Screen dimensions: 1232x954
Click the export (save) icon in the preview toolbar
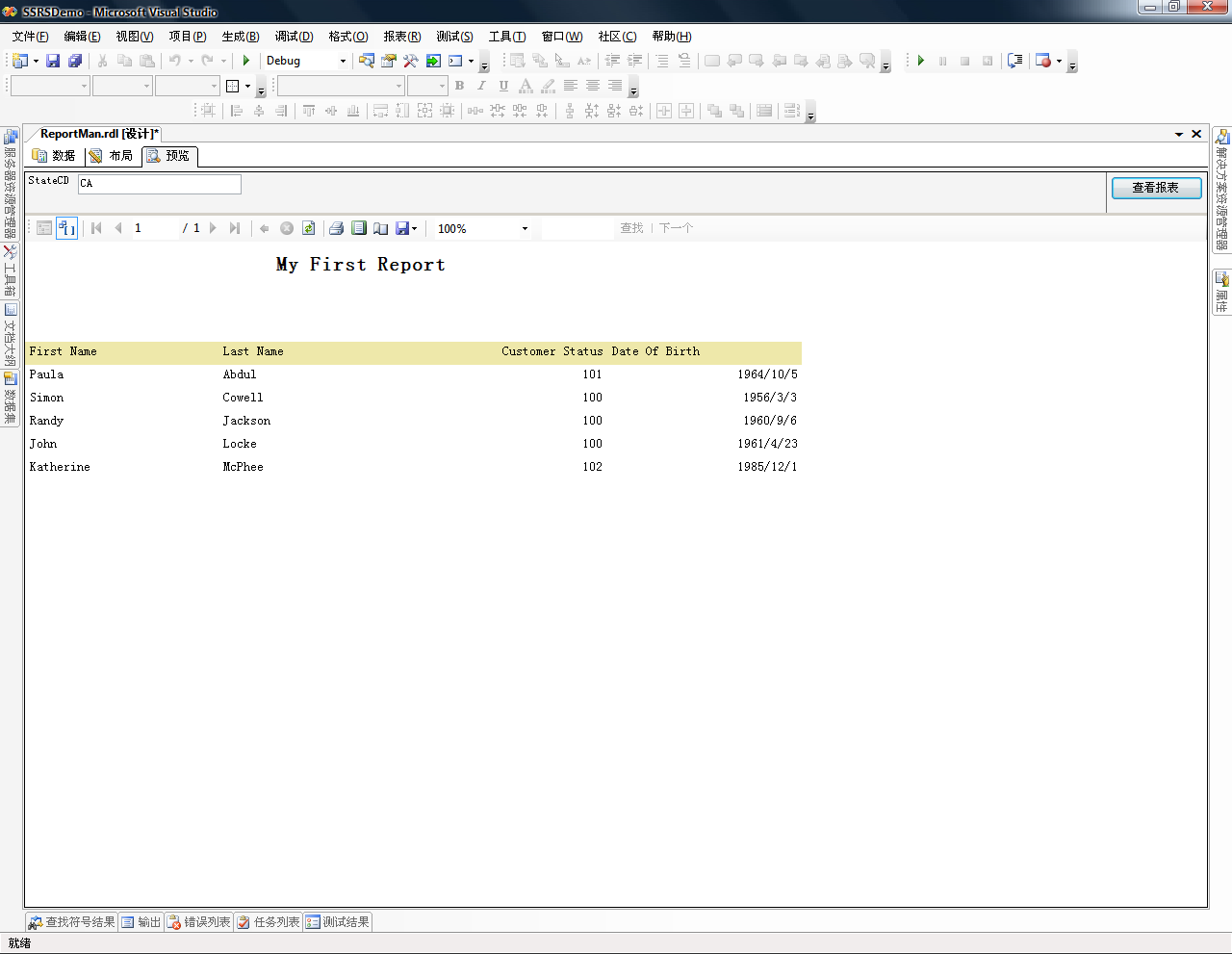pos(402,228)
